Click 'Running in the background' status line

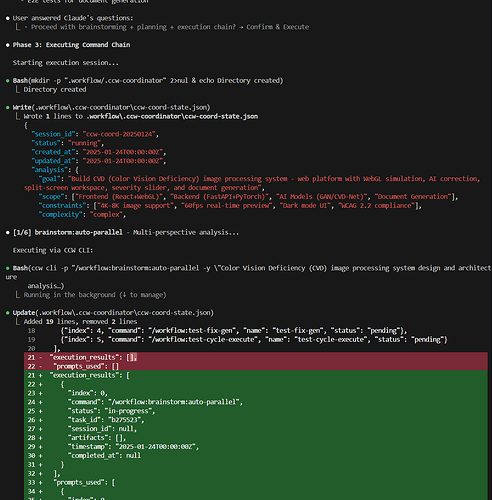click(95, 295)
